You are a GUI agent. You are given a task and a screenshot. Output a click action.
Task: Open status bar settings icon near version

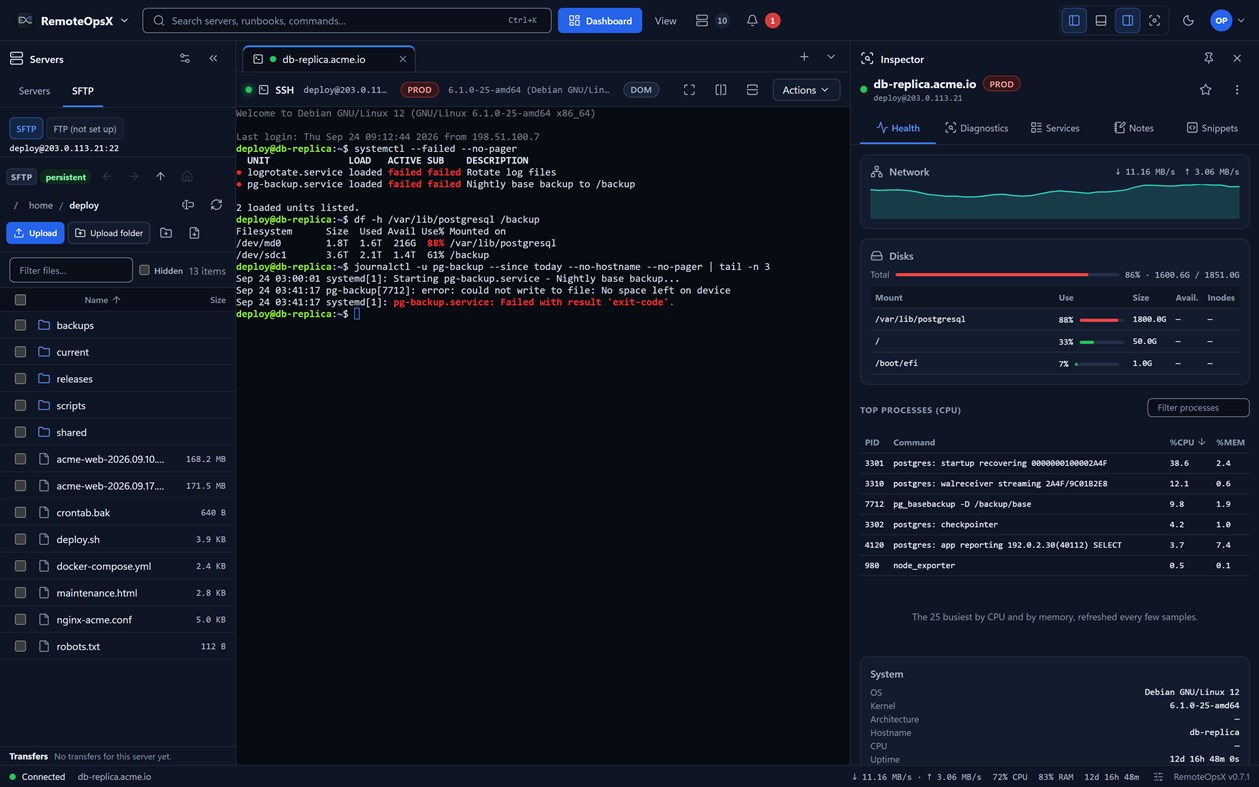coord(1158,777)
